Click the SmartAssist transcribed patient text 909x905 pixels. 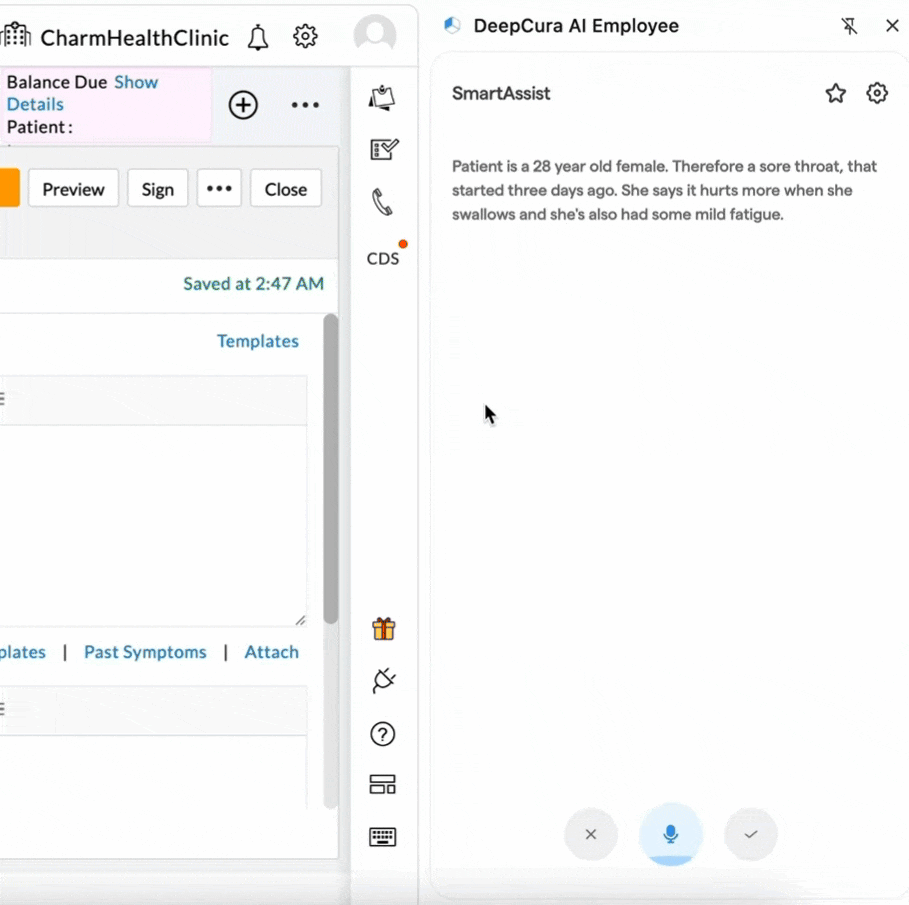(x=664, y=190)
